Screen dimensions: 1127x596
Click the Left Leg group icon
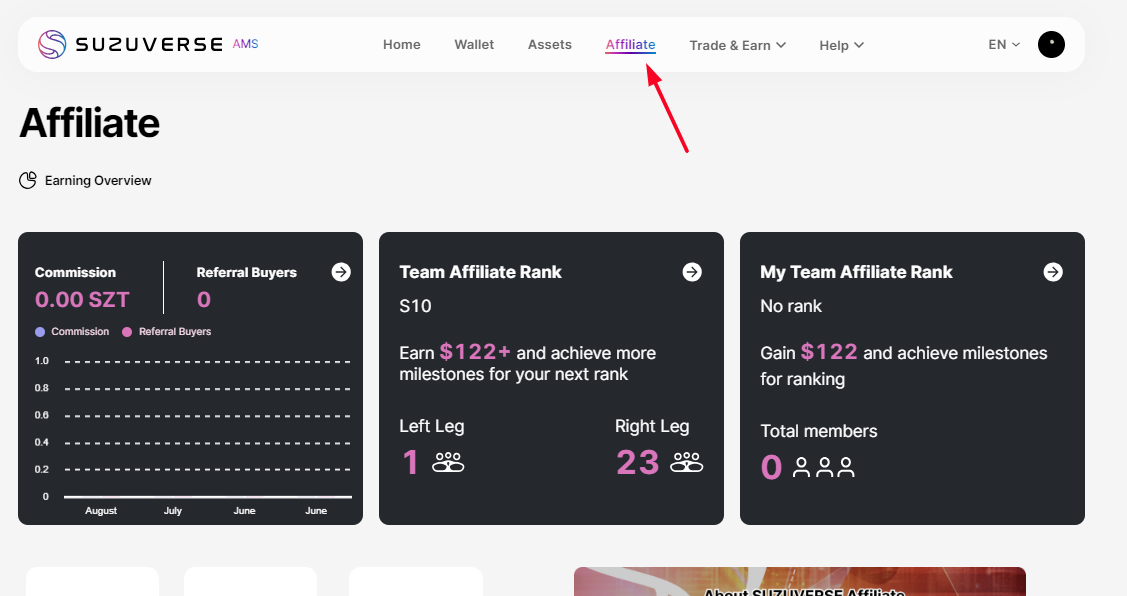[x=448, y=463]
